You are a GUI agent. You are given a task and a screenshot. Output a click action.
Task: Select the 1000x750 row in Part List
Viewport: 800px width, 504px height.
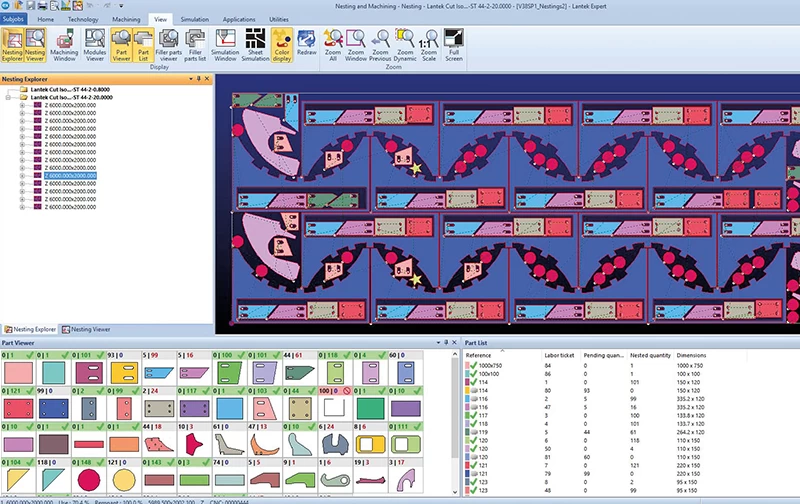tap(605, 366)
